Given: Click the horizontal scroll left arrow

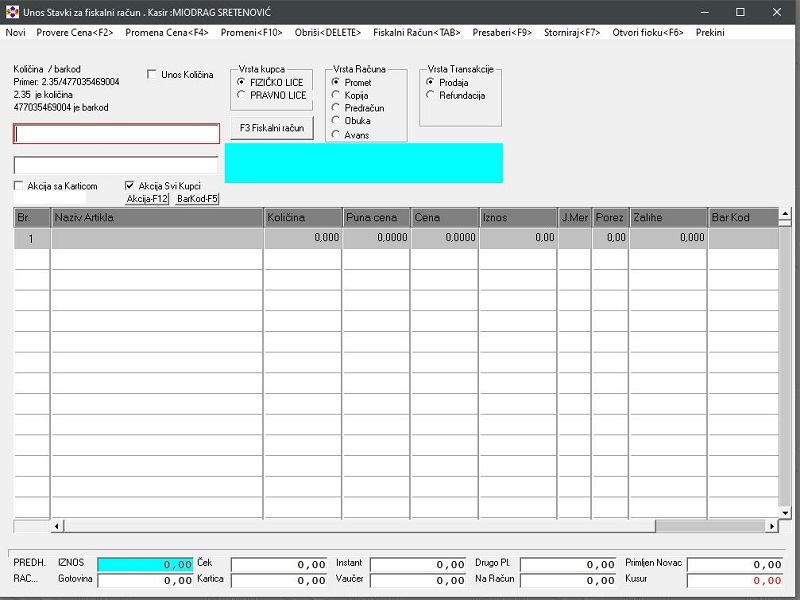Looking at the screenshot, I should coord(57,526).
